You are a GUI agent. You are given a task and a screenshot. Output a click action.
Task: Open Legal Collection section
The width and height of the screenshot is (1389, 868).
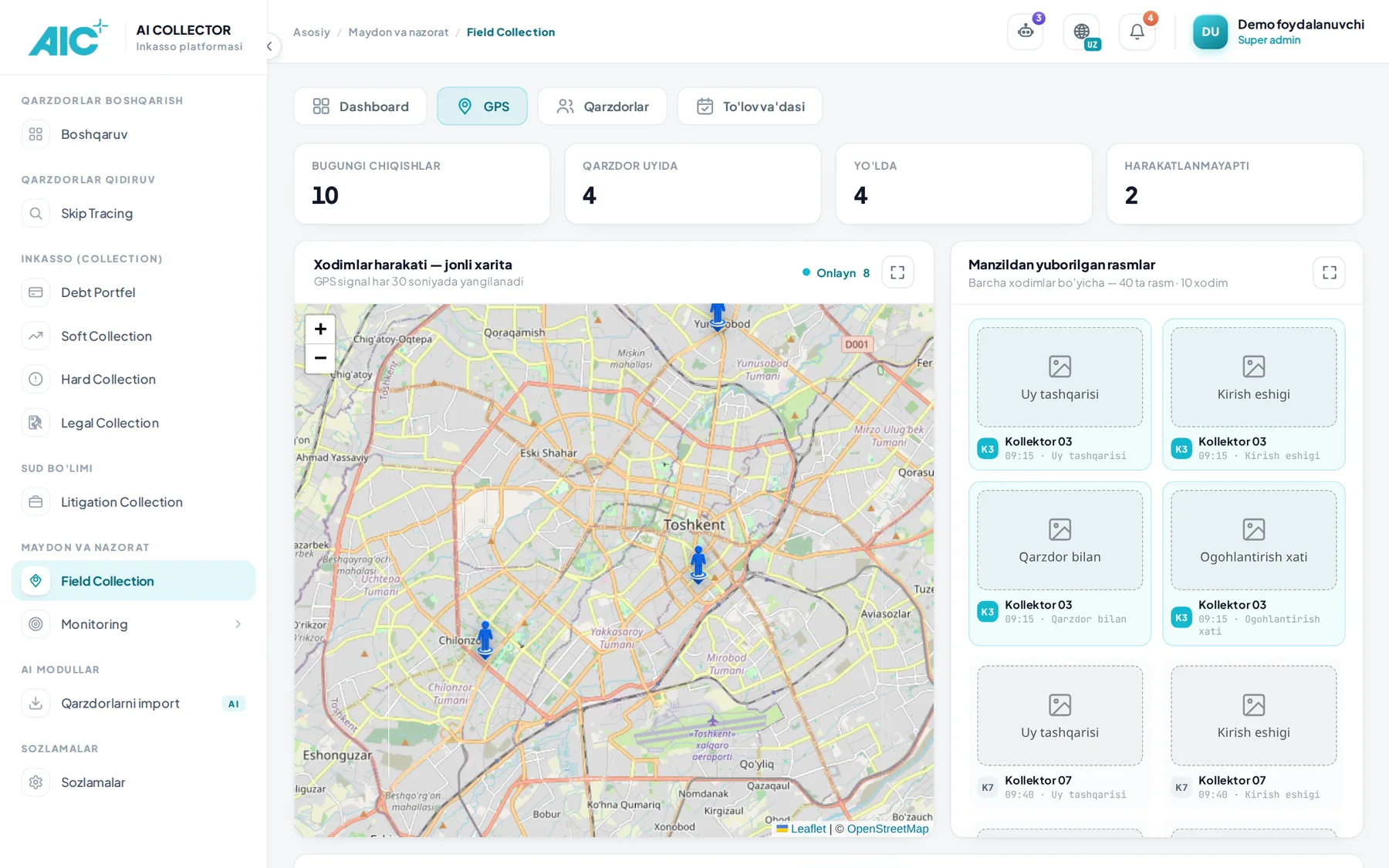[x=133, y=423]
